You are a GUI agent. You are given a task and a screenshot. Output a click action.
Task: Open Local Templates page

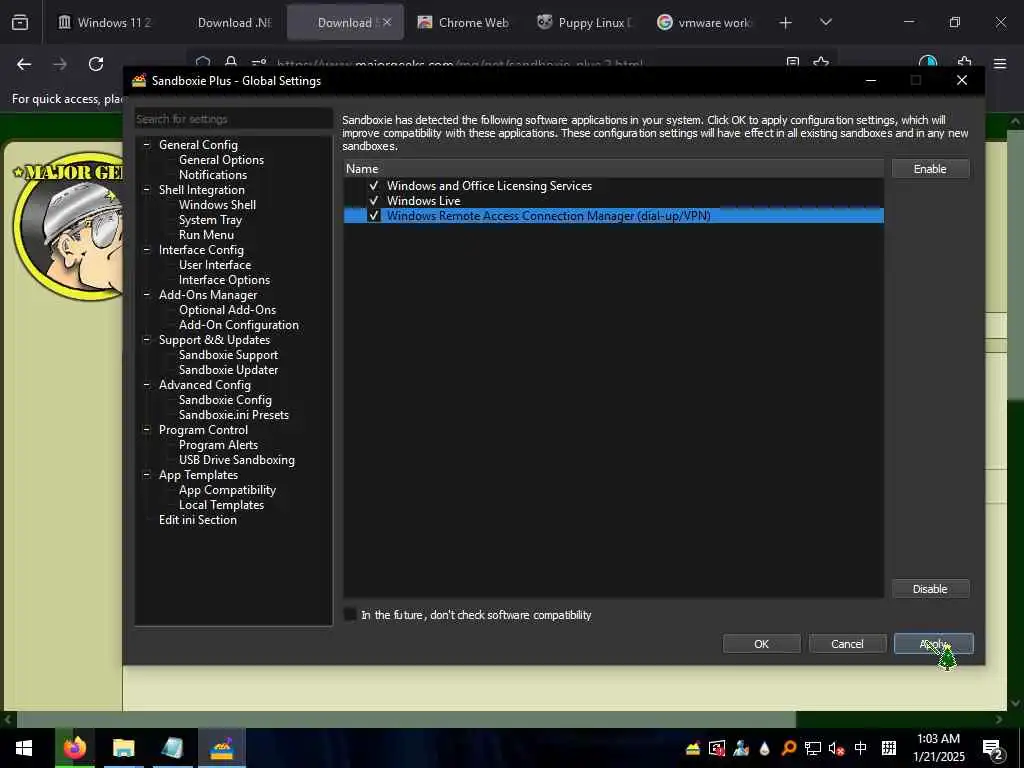pyautogui.click(x=221, y=505)
